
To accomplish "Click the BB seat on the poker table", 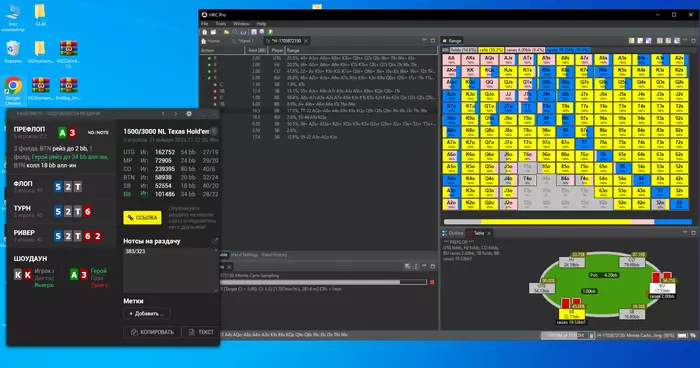I will click(572, 314).
